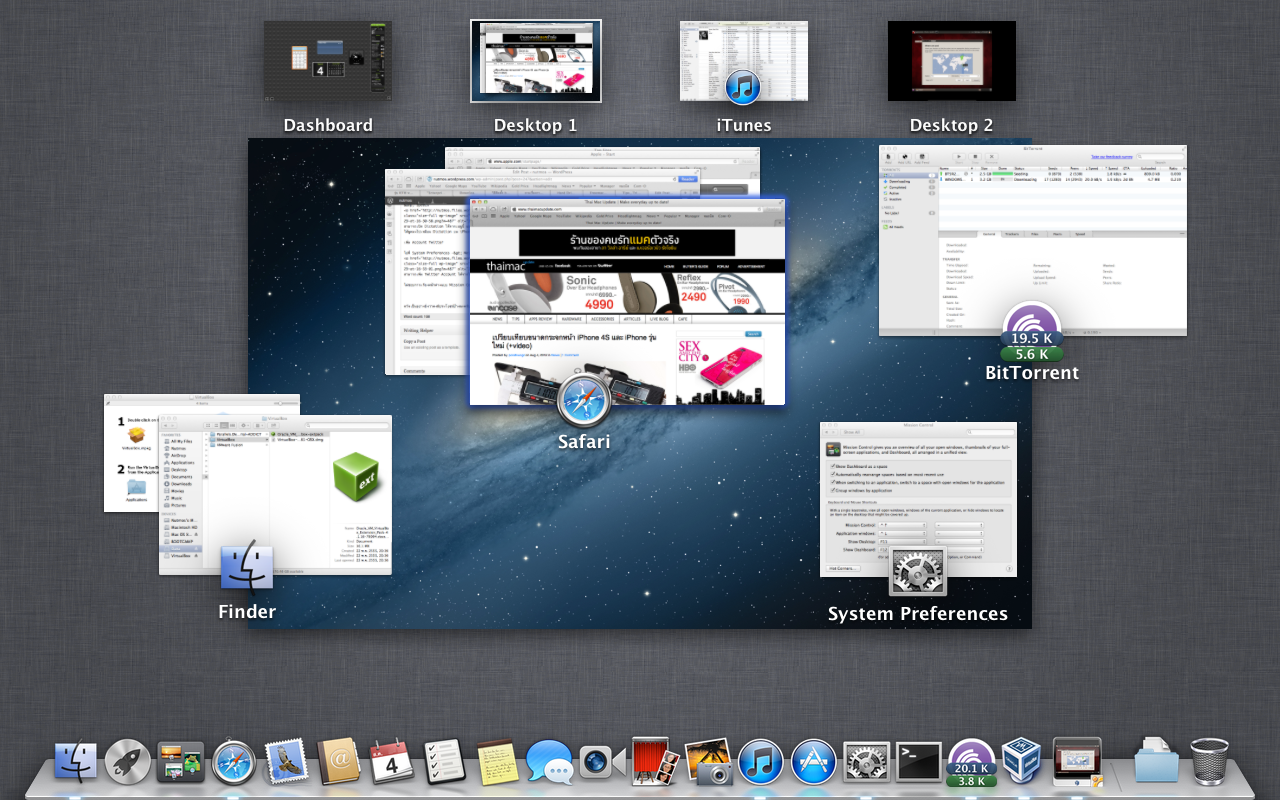Viewport: 1280px width, 800px height.
Task: Uncheck 'Group windows by application'
Action: (x=833, y=491)
